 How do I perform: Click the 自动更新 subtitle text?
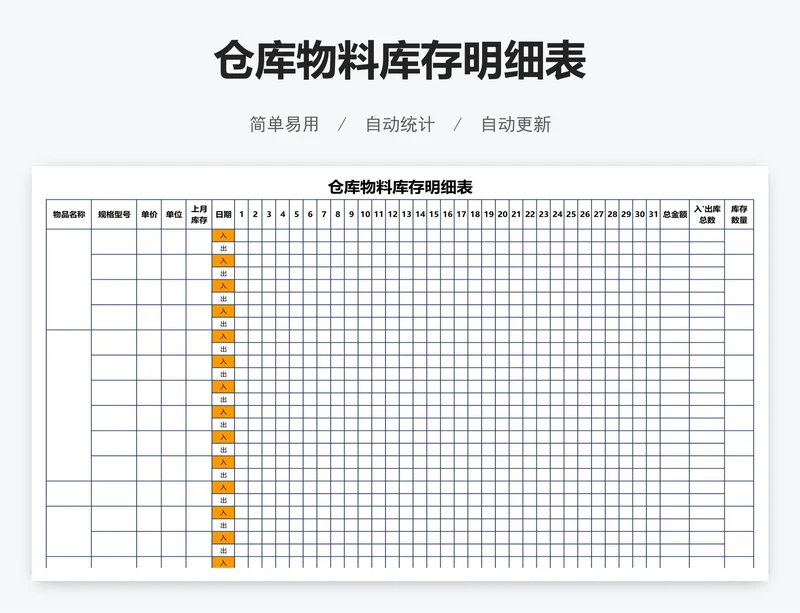click(x=516, y=125)
